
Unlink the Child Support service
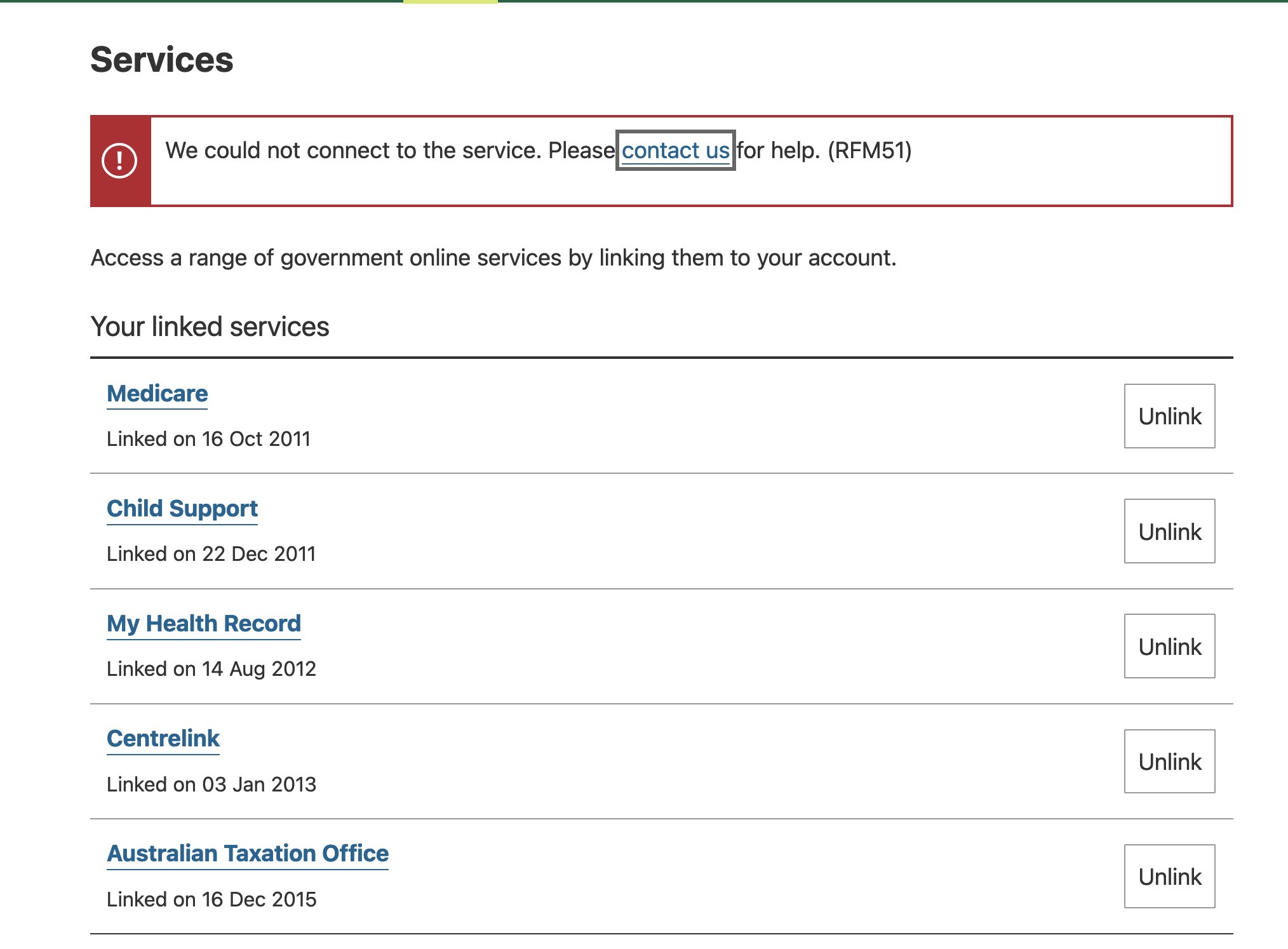pos(1169,531)
